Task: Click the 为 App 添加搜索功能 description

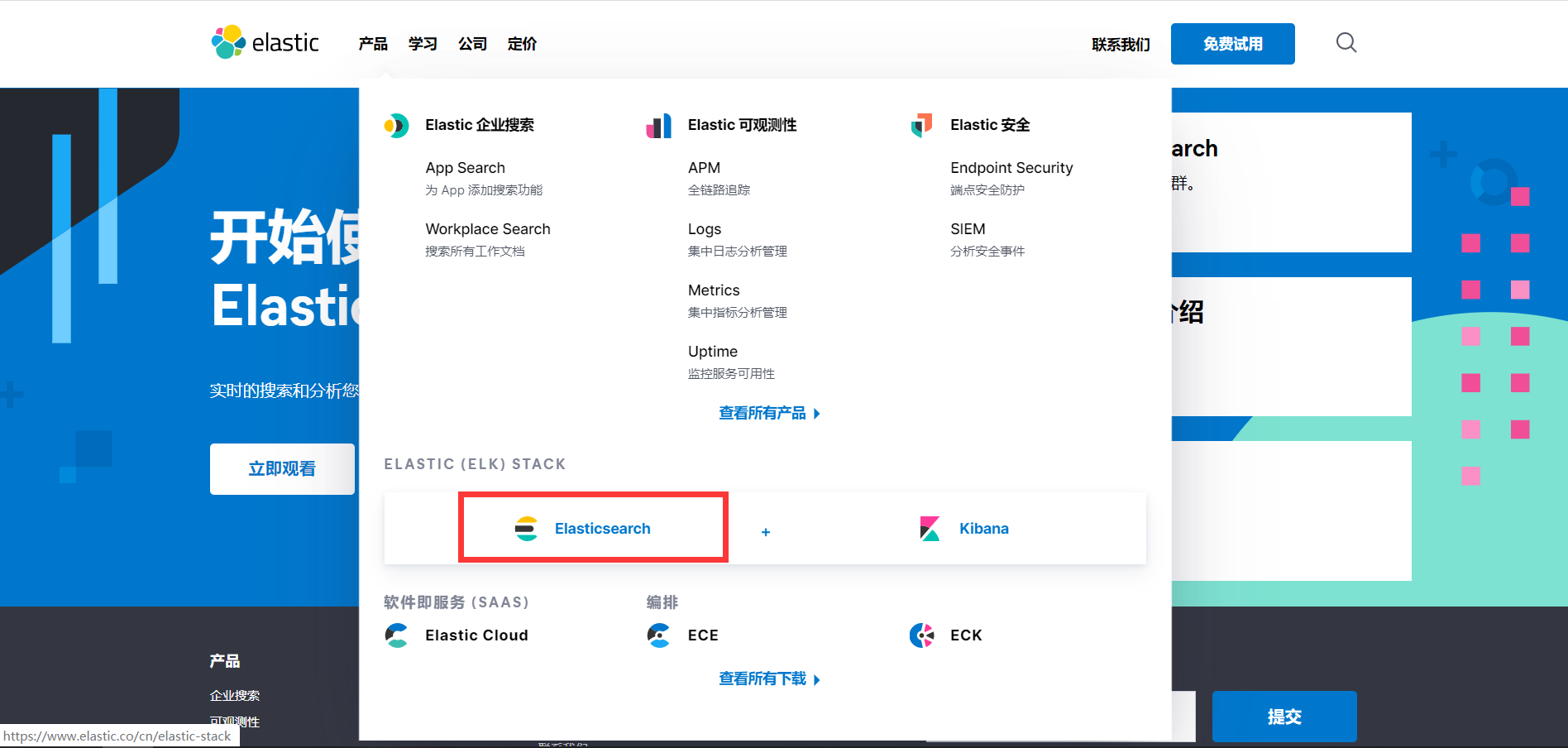Action: (484, 190)
